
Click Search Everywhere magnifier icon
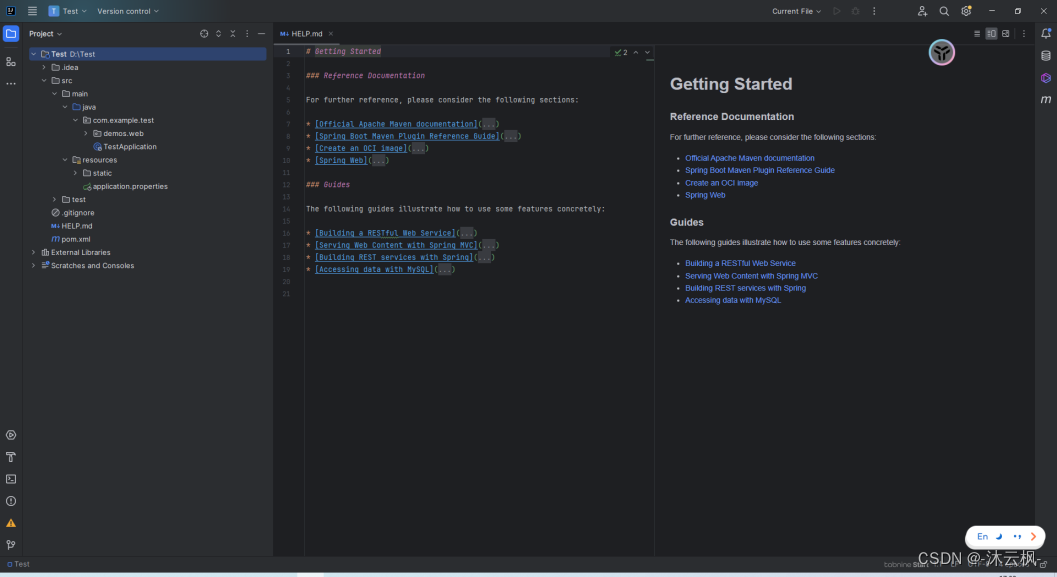pos(944,11)
